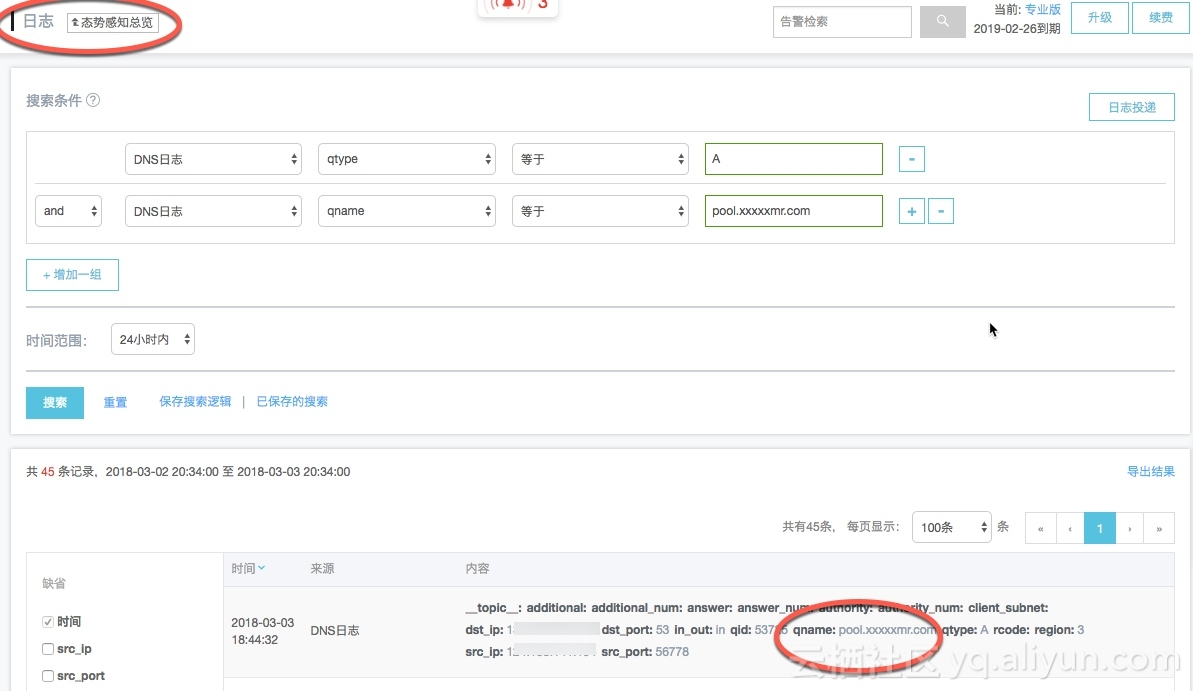Open the alarm bell notification badge

518,6
